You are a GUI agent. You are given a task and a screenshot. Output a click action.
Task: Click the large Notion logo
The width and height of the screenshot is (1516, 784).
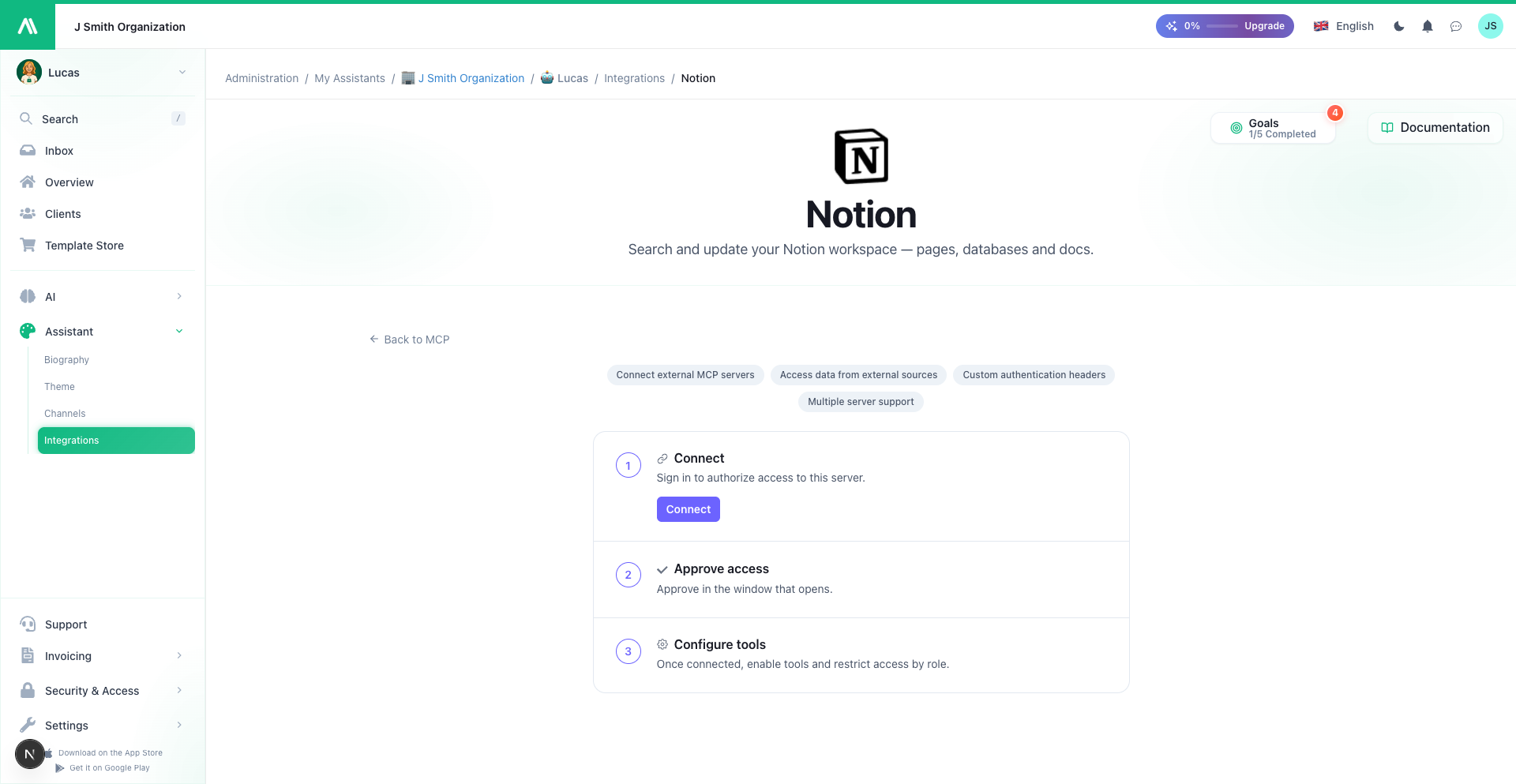coord(861,156)
